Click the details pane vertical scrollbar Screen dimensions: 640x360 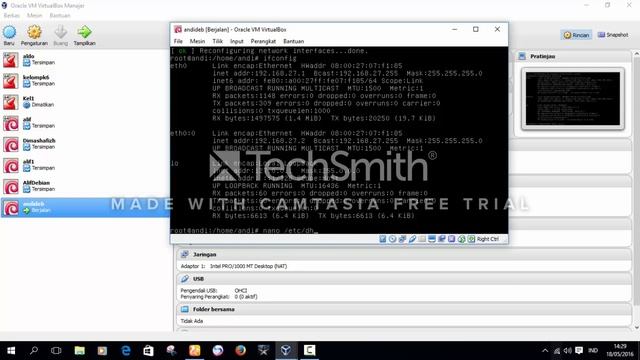point(636,190)
